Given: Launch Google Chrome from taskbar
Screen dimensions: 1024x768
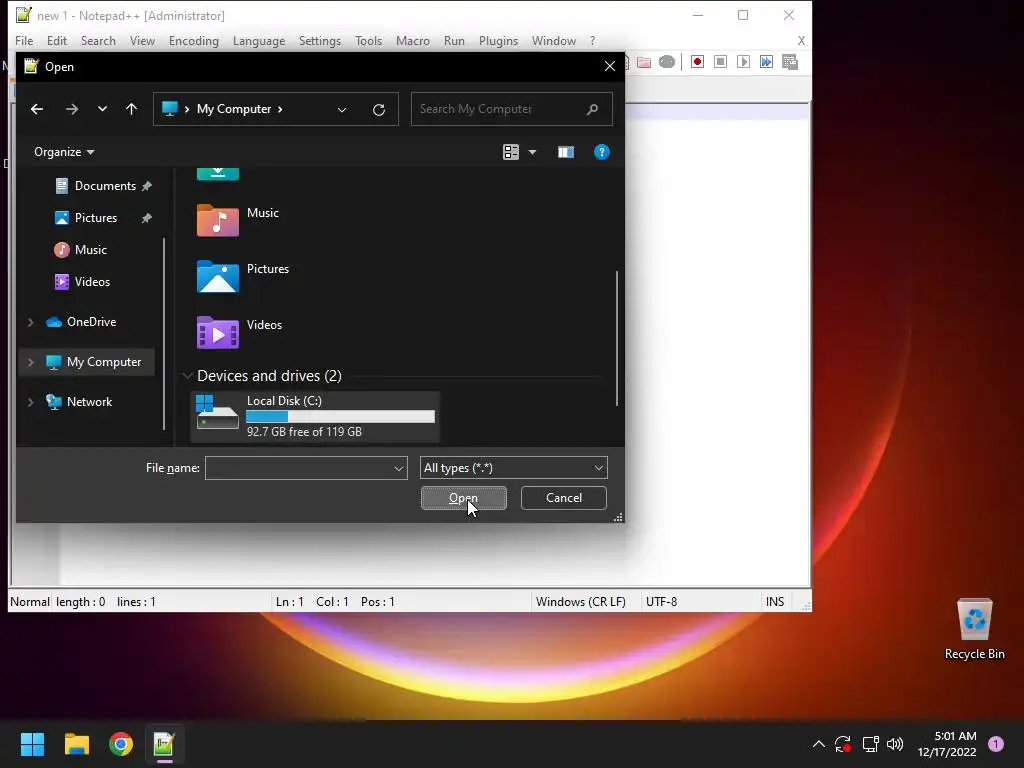Looking at the screenshot, I should (121, 744).
